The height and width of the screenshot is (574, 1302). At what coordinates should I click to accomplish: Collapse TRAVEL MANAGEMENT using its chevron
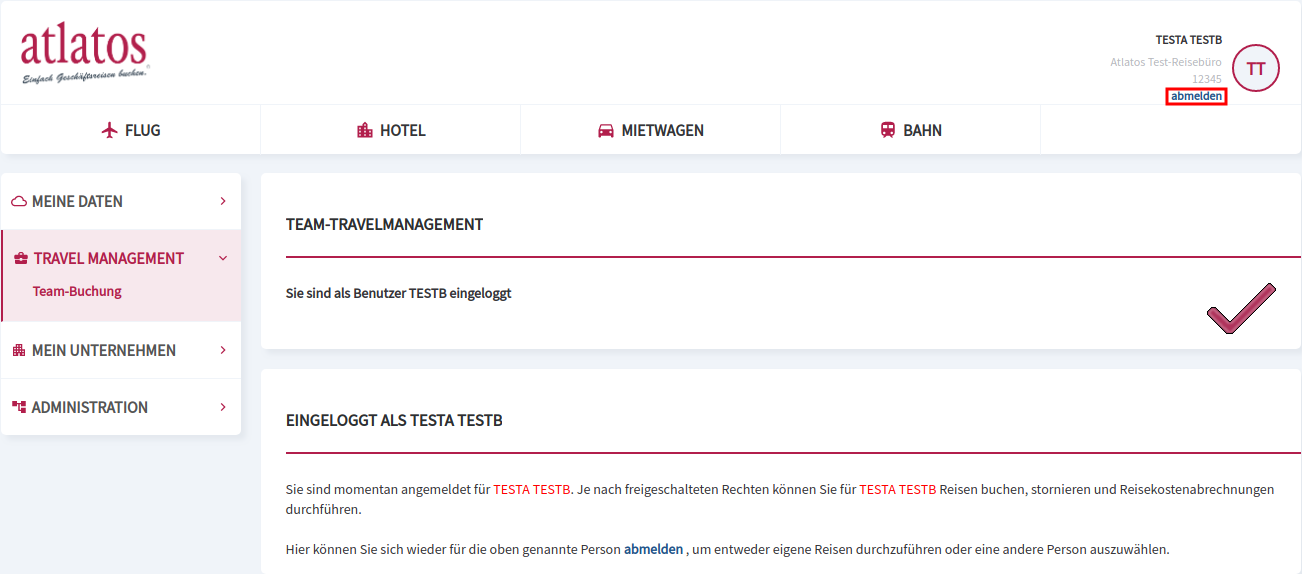point(223,258)
